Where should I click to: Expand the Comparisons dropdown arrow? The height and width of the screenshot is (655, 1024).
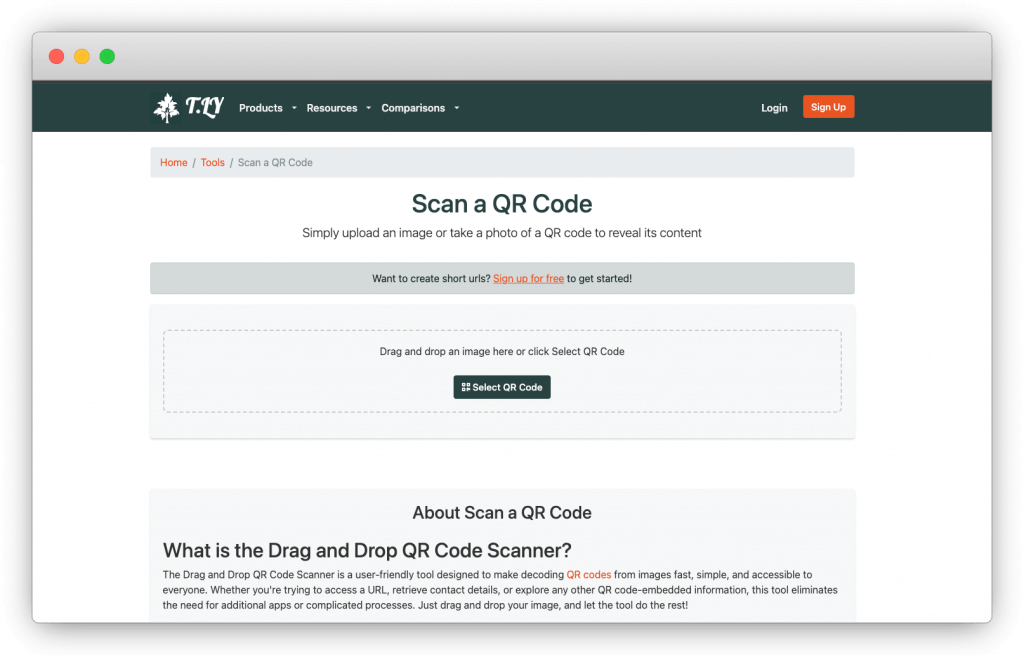(x=456, y=108)
